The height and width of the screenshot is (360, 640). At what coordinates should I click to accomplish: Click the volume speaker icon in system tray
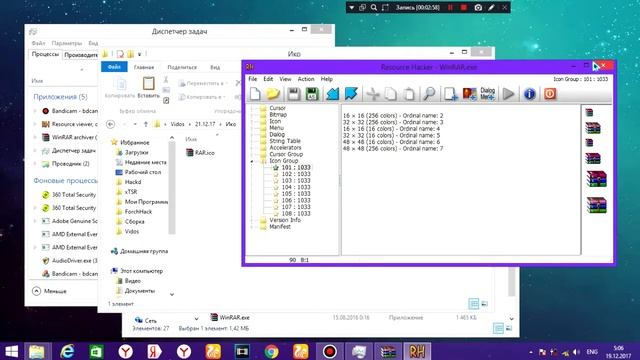(x=576, y=352)
